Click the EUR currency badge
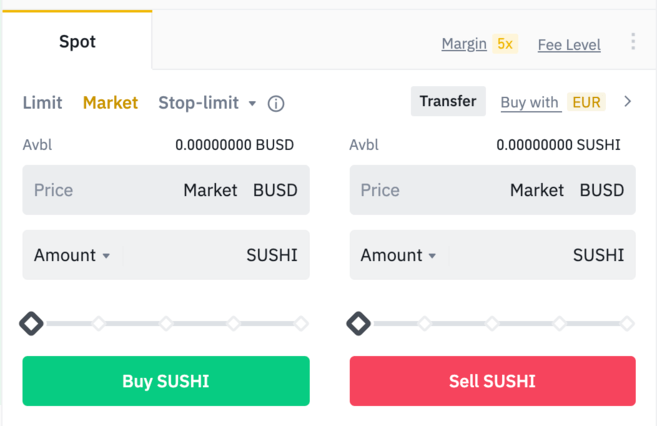The width and height of the screenshot is (657, 426). tap(587, 102)
